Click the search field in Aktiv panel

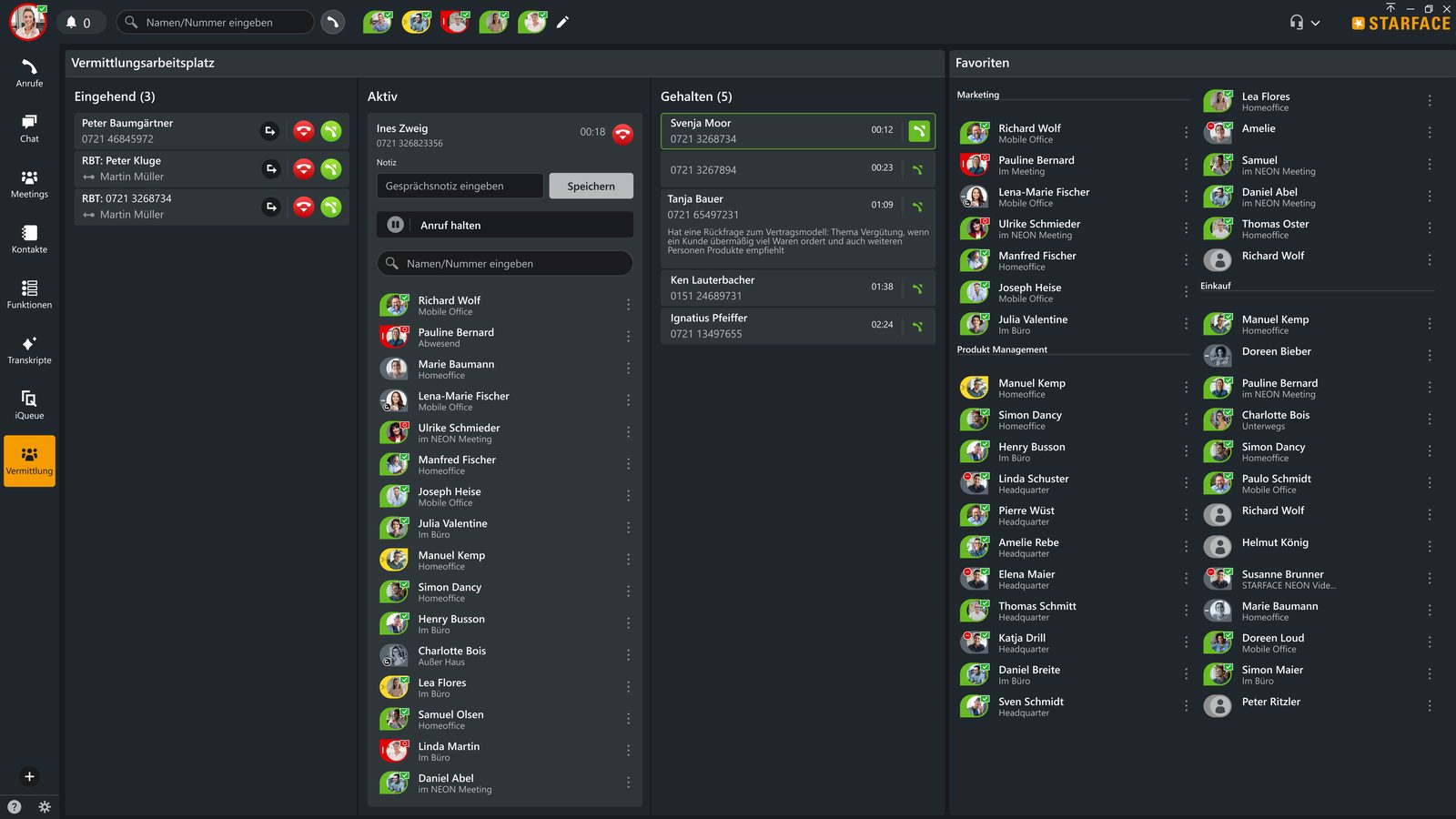click(x=505, y=263)
